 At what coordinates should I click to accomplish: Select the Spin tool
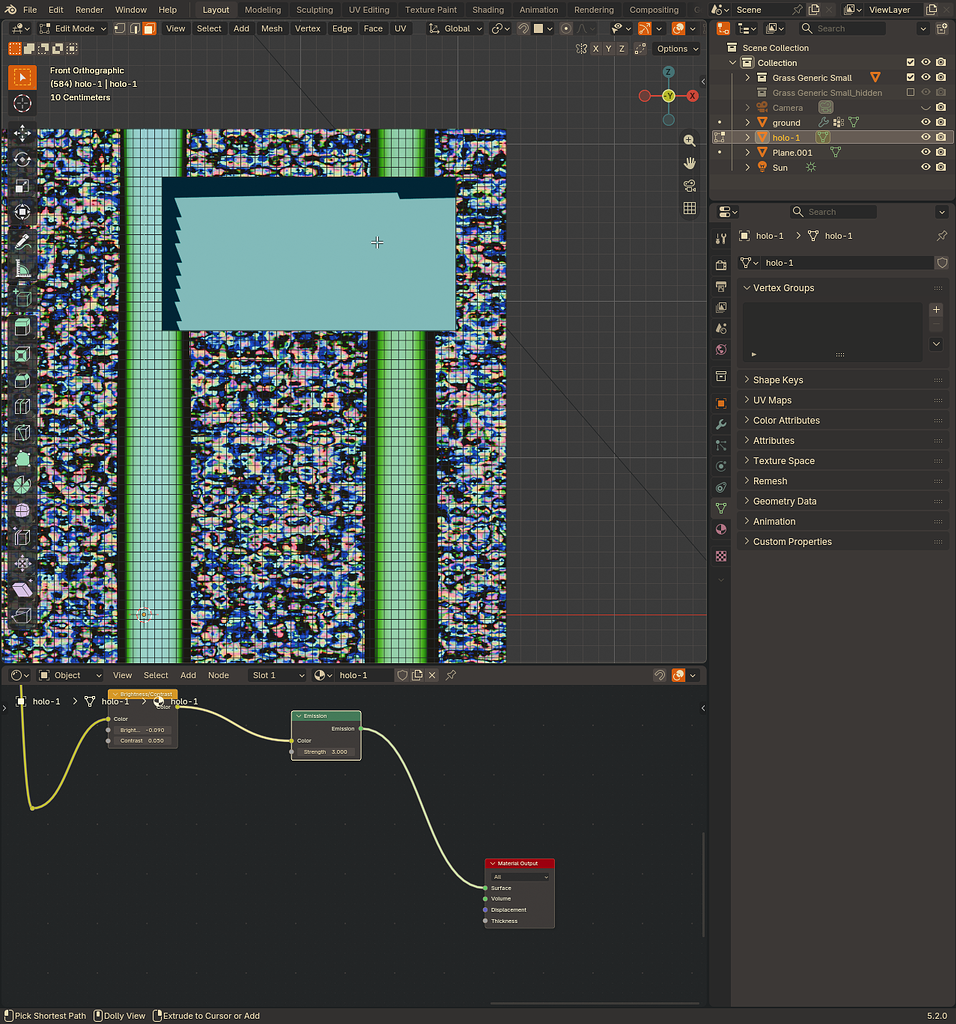22,485
